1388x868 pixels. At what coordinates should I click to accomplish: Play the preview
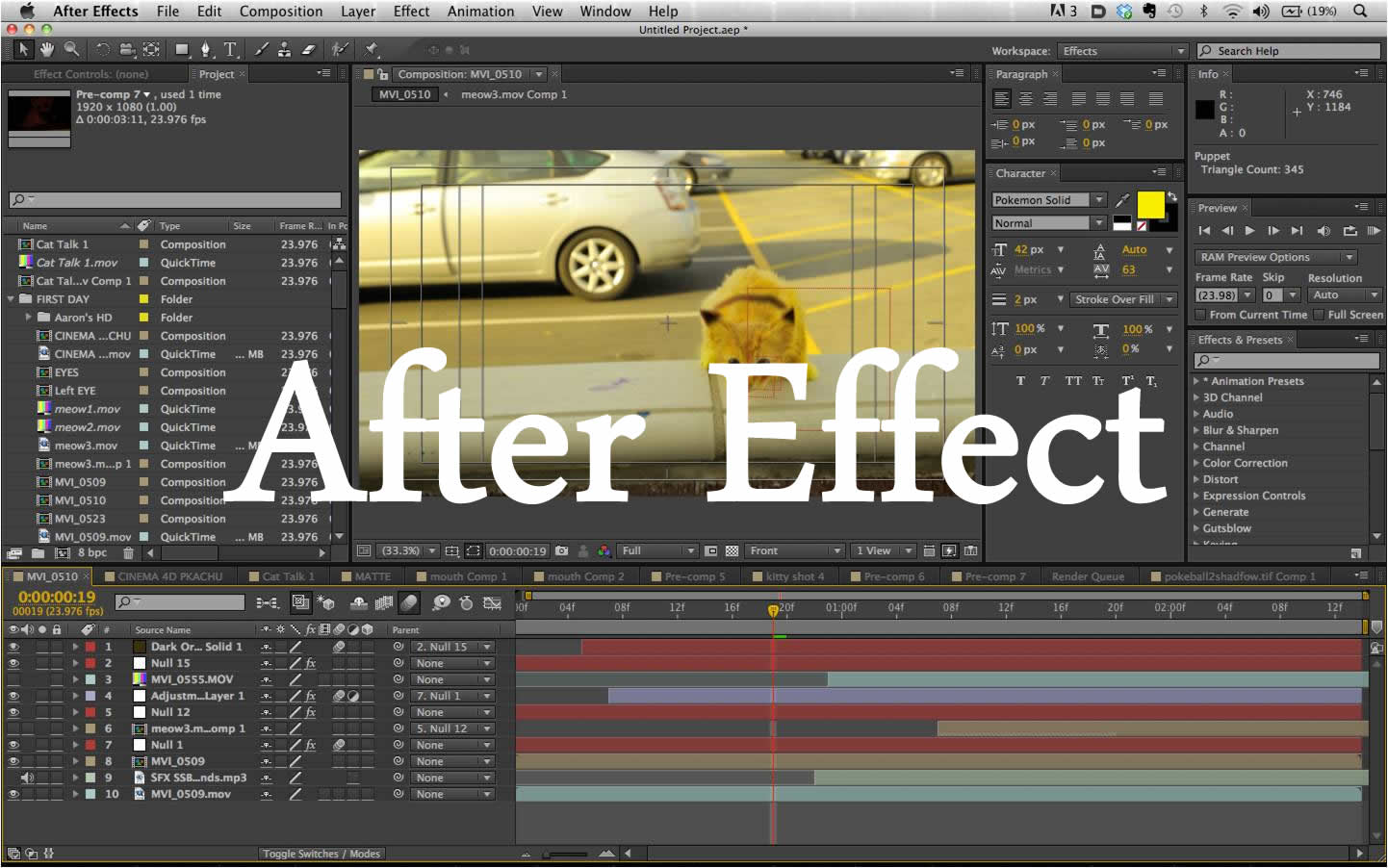[x=1249, y=231]
